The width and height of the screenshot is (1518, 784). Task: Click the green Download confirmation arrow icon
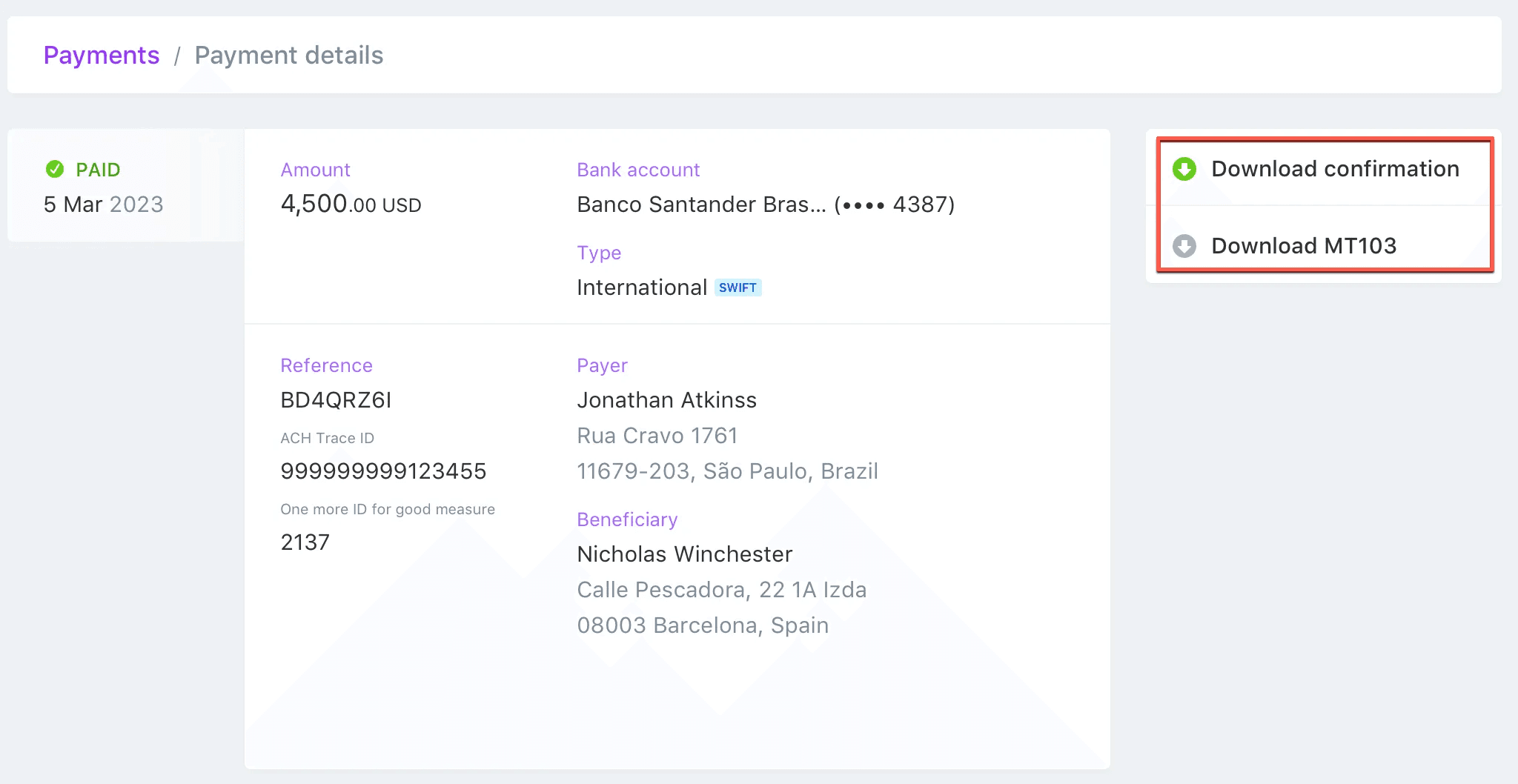tap(1184, 169)
